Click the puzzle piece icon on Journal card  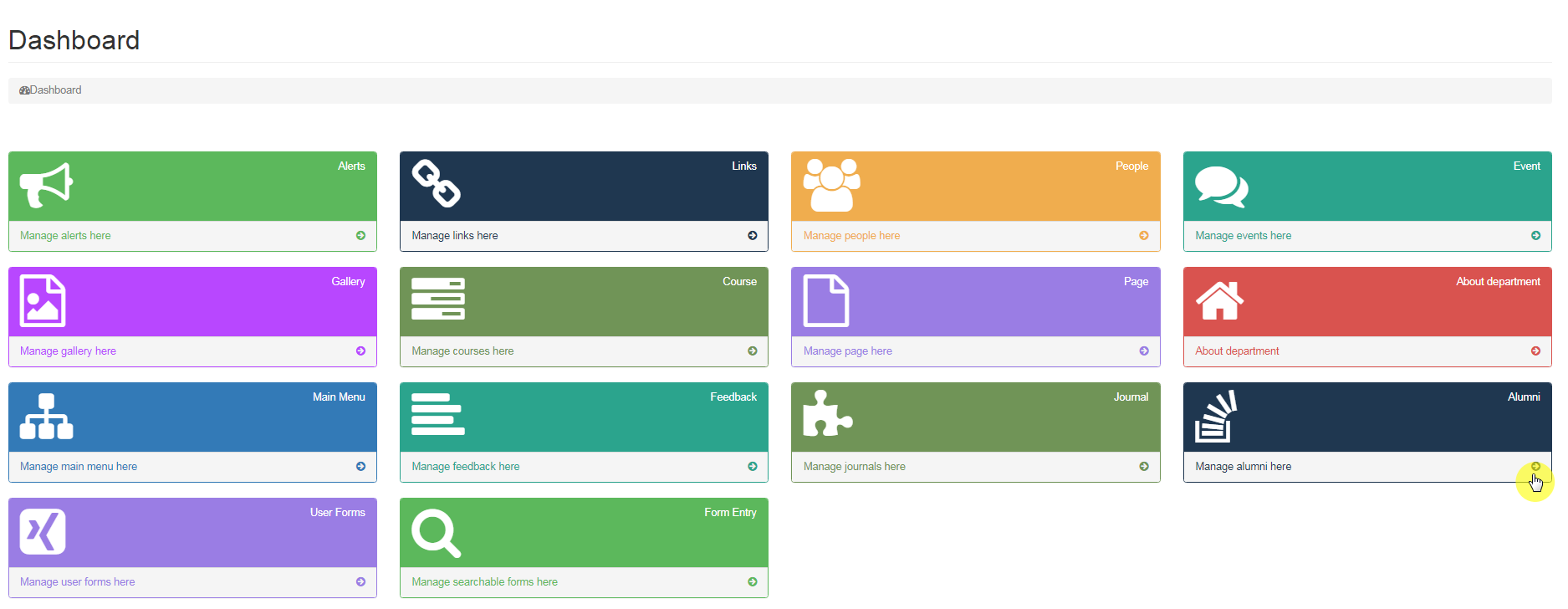(827, 414)
